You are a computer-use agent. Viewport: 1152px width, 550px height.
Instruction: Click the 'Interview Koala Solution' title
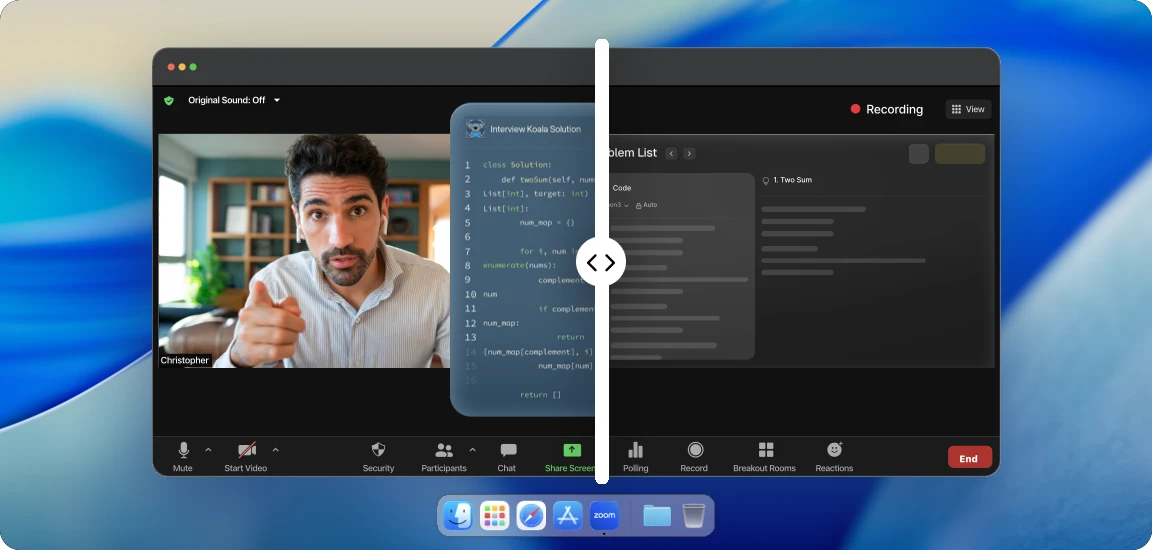tap(536, 129)
